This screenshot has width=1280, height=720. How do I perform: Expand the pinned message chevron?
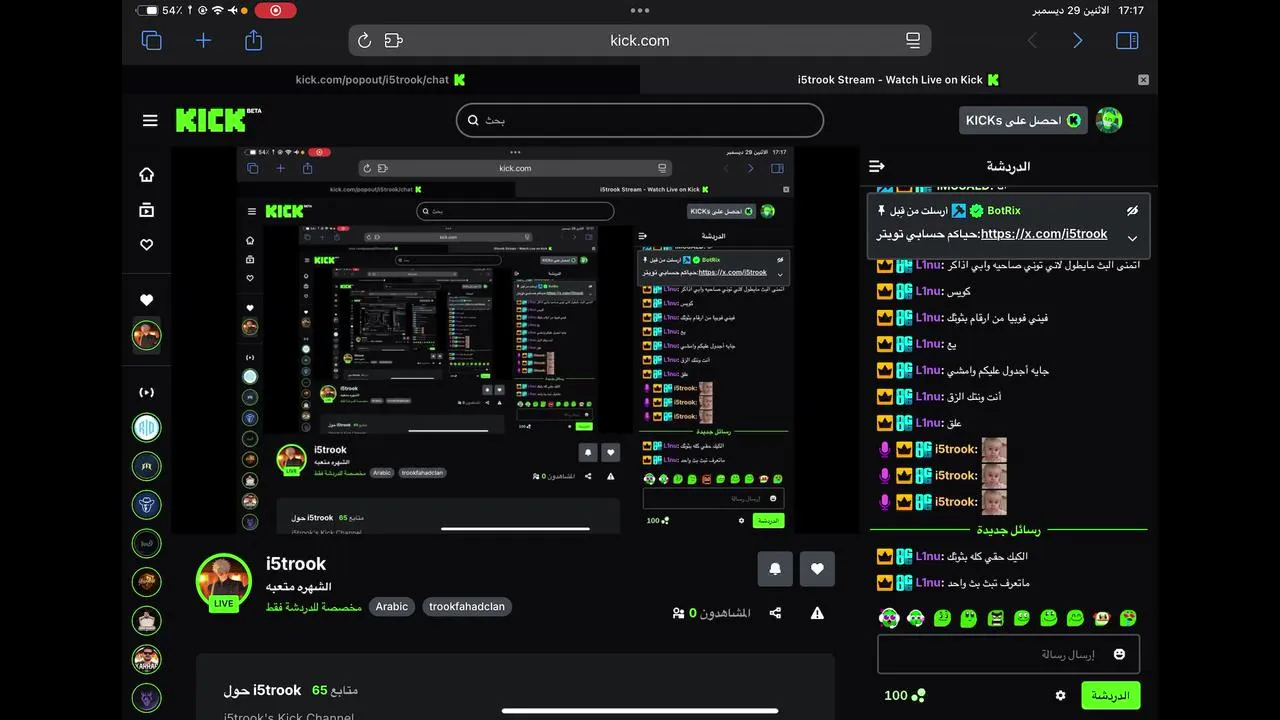coord(1132,238)
